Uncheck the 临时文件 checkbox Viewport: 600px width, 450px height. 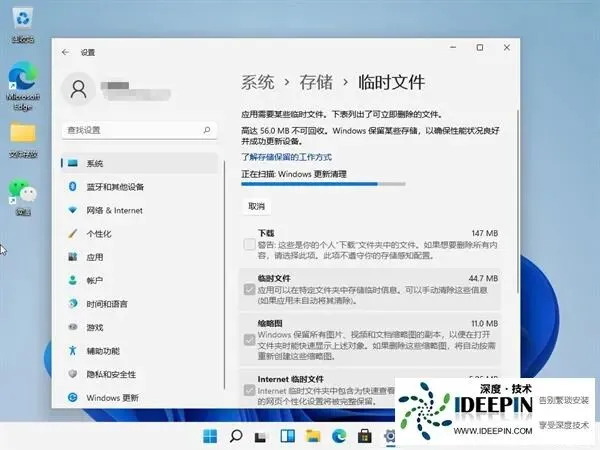pos(249,289)
